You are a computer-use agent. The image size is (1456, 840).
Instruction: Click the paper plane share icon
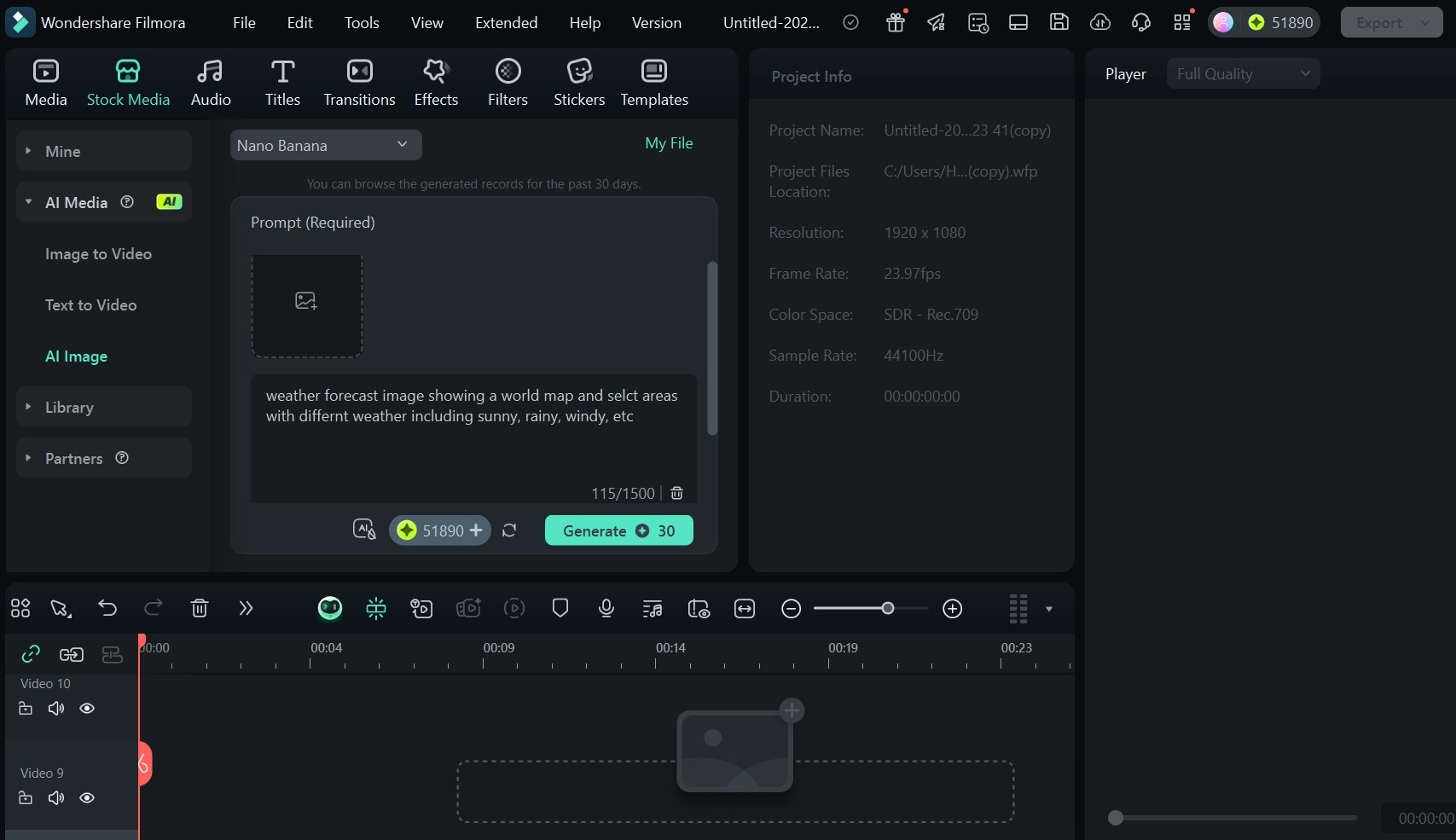coord(937,22)
